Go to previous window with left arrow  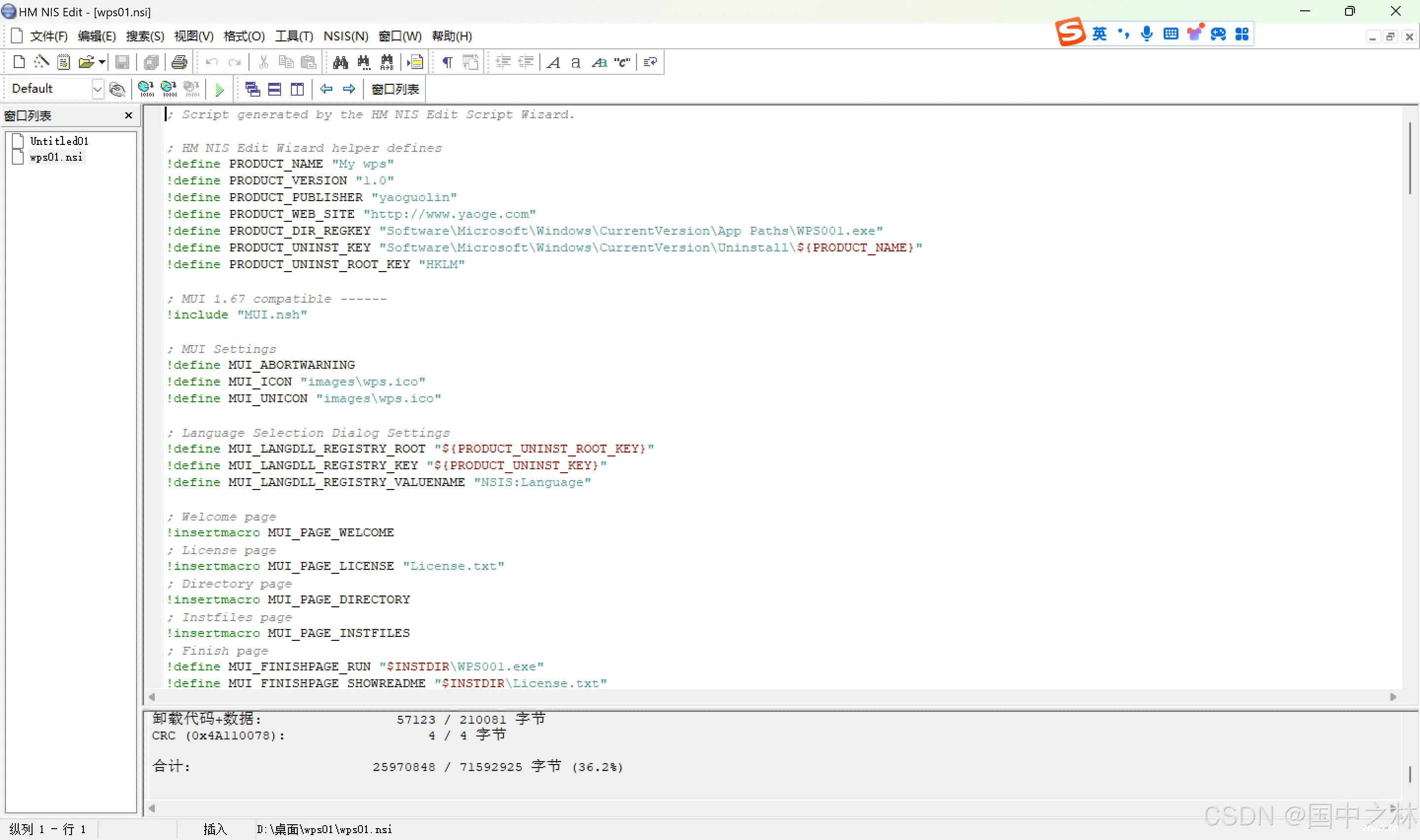coord(326,89)
